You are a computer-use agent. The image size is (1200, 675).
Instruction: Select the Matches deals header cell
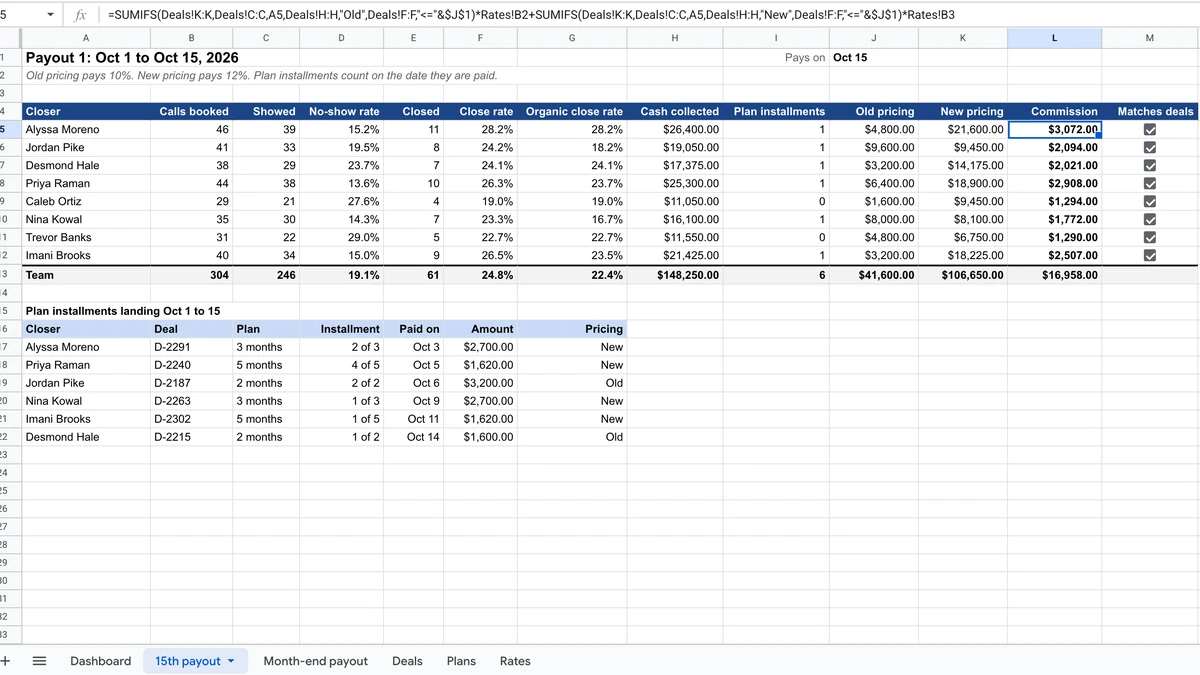coord(1149,112)
